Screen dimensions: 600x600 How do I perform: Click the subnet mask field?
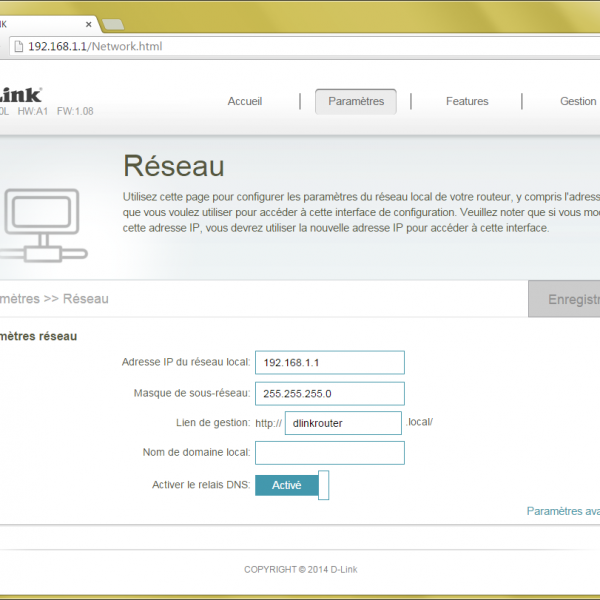330,393
